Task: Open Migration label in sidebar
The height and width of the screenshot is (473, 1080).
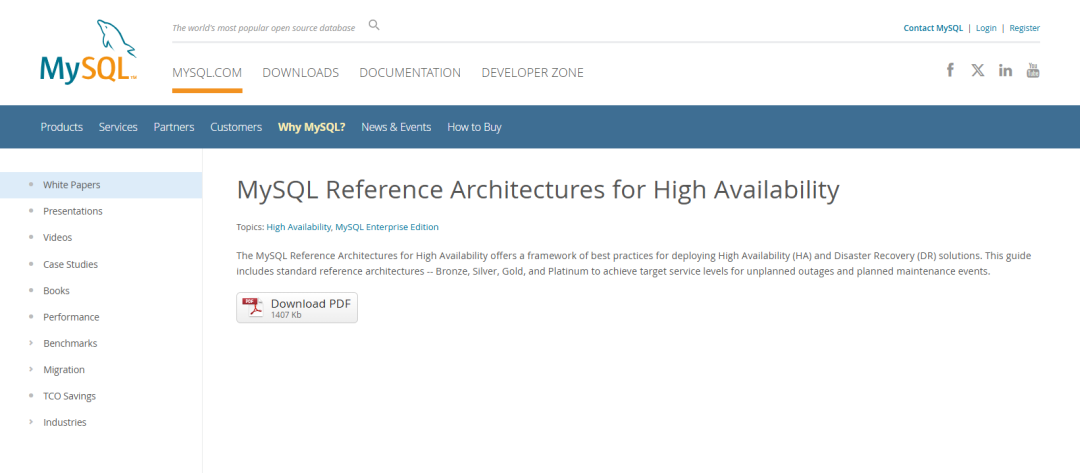Action: coord(64,369)
